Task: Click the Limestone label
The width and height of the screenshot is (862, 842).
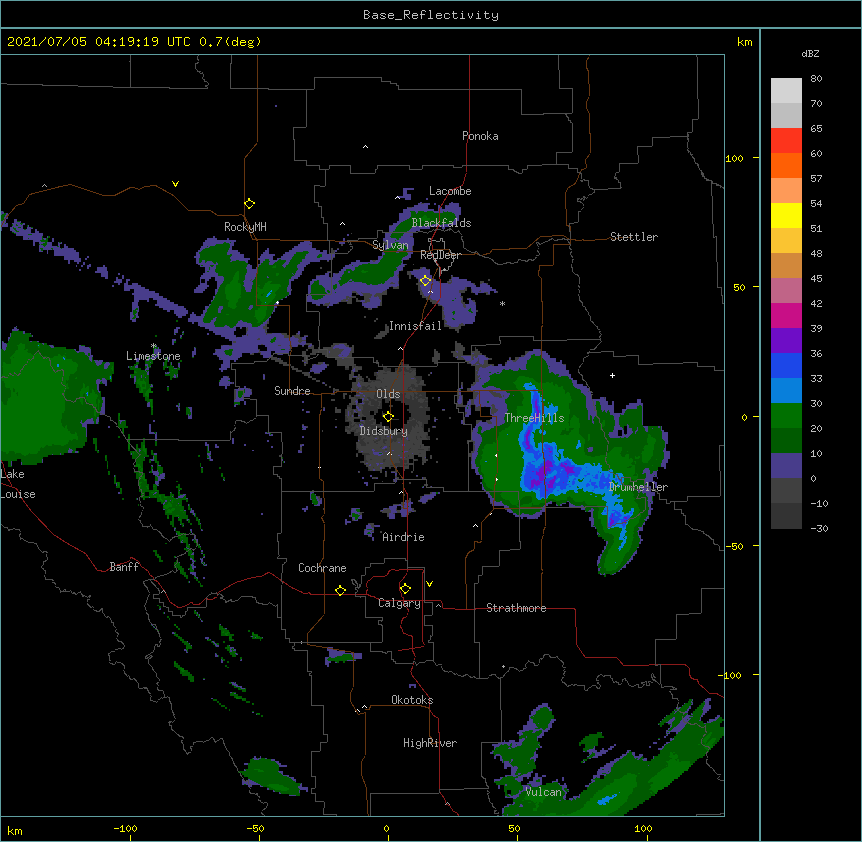Action: coord(153,356)
